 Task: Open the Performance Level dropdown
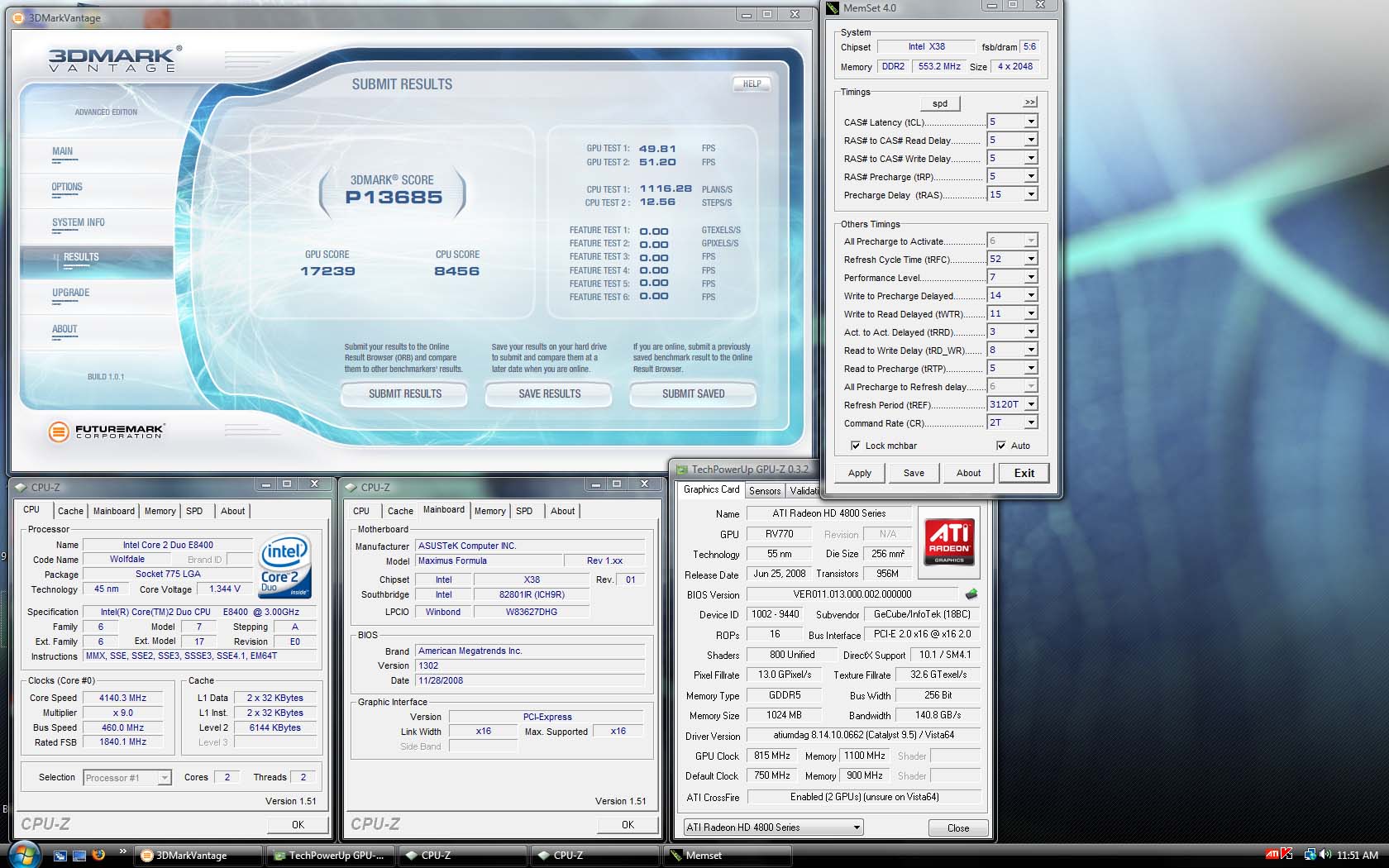tap(1031, 277)
